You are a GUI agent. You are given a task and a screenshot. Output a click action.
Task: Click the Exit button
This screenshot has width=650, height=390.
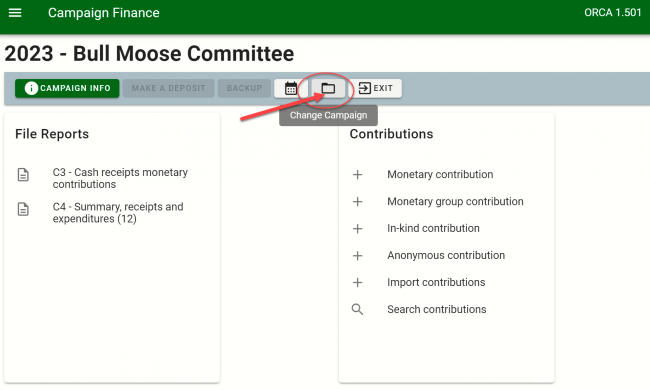point(375,88)
